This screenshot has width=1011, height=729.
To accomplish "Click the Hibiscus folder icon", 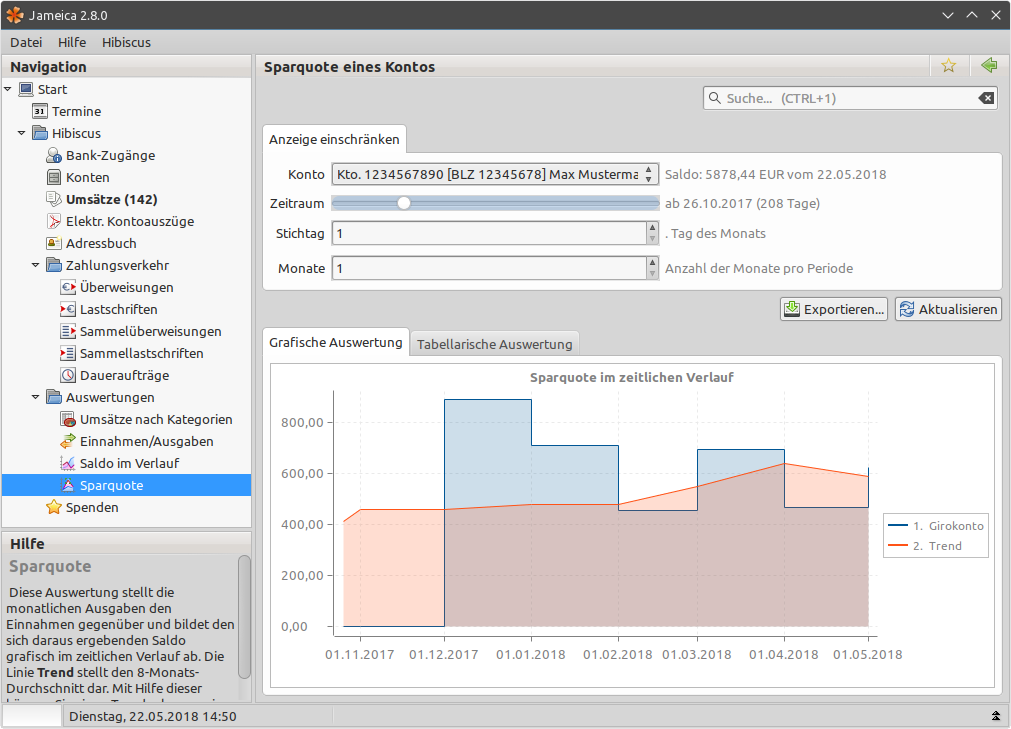I will point(40,133).
